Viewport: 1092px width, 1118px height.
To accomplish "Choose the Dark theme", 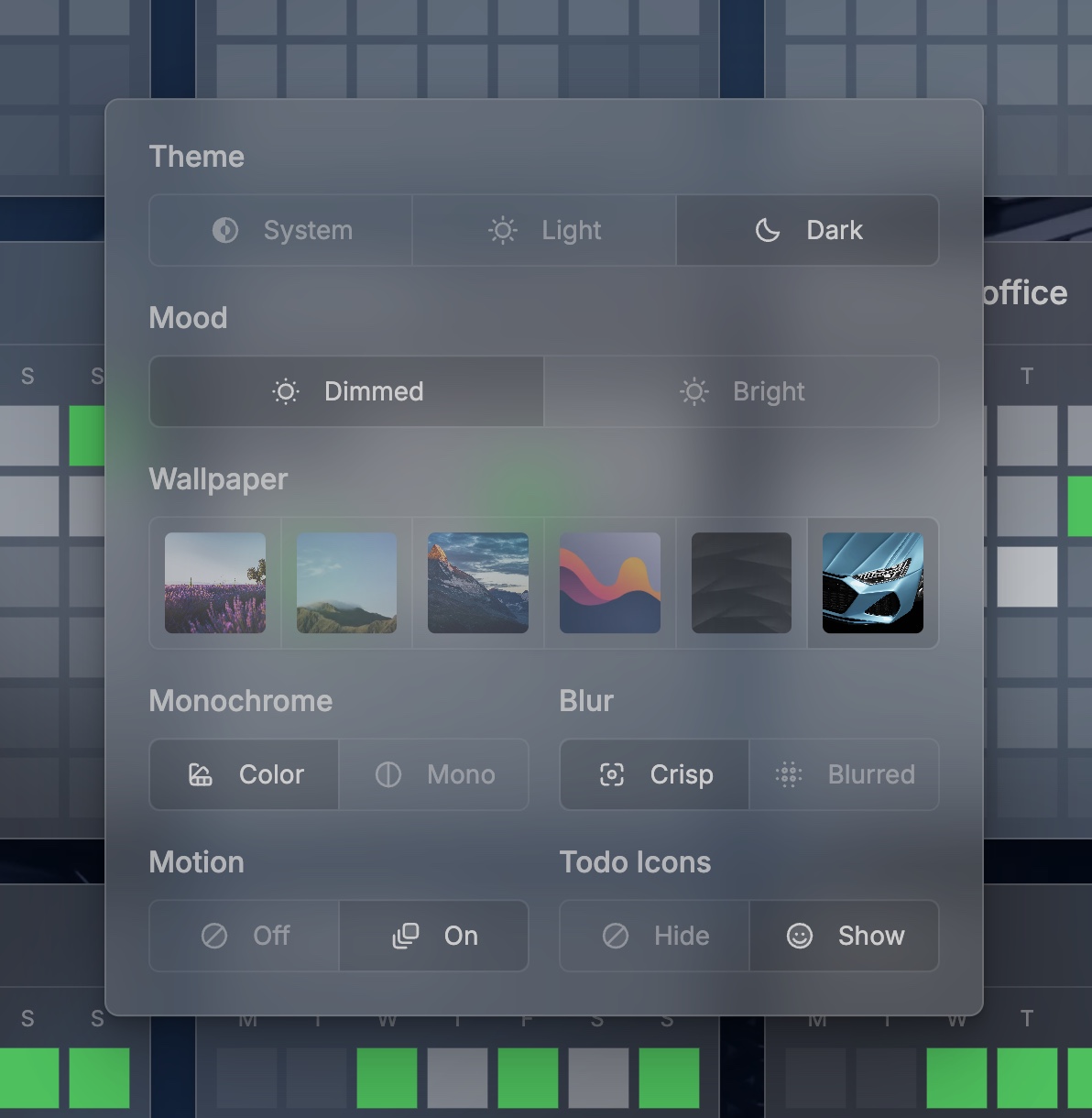I will click(807, 230).
